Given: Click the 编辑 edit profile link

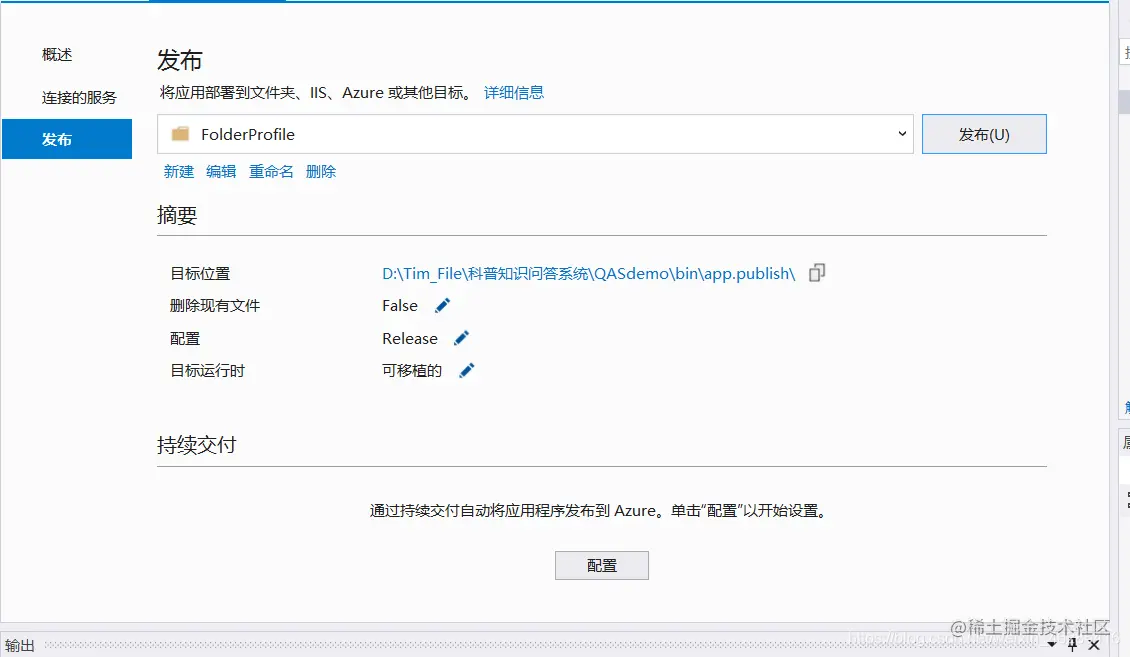Looking at the screenshot, I should pyautogui.click(x=221, y=171).
